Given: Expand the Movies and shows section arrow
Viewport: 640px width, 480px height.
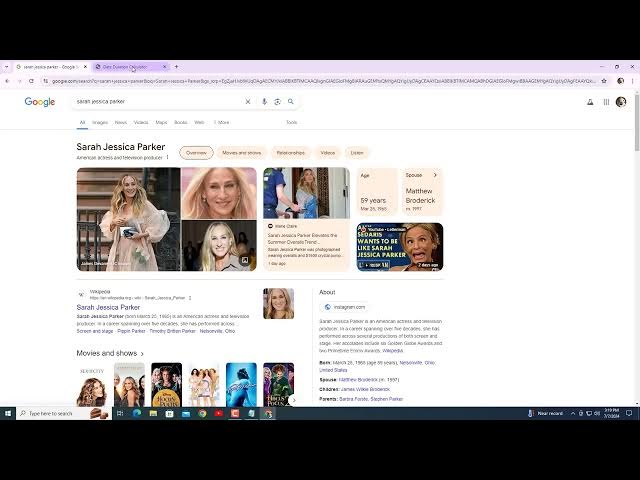Looking at the screenshot, I should pos(142,353).
